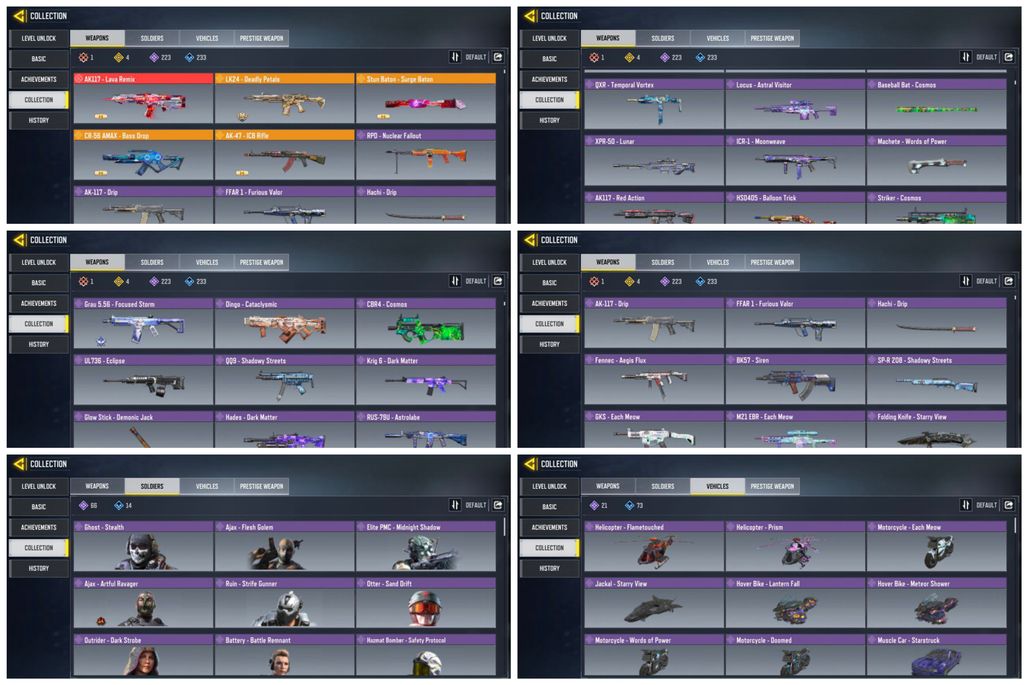Viewport: 1028px width, 685px height.
Task: Select the epic filter icon showing 66
Action: click(x=83, y=505)
